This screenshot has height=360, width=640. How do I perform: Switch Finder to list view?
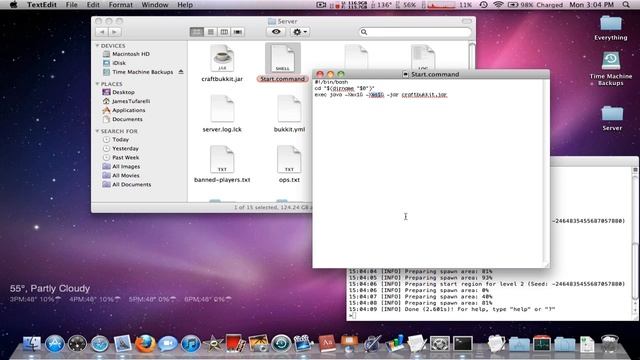coord(211,32)
